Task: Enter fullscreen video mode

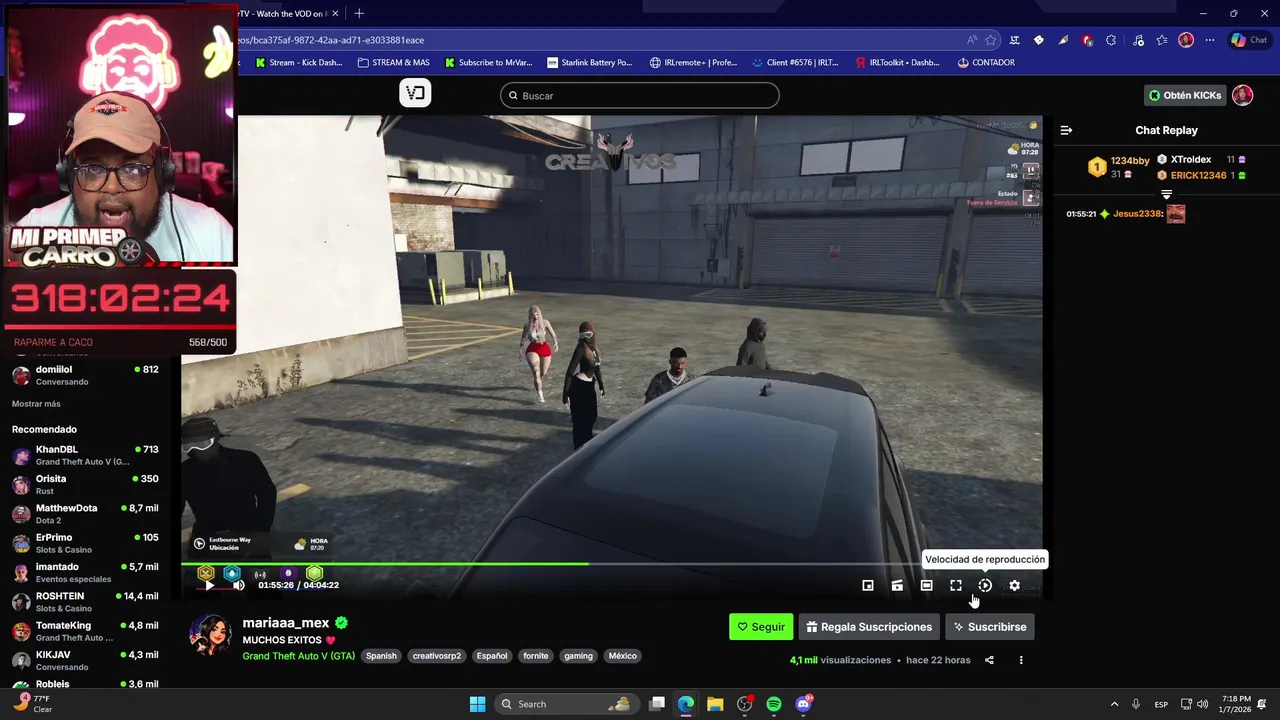Action: (x=956, y=585)
